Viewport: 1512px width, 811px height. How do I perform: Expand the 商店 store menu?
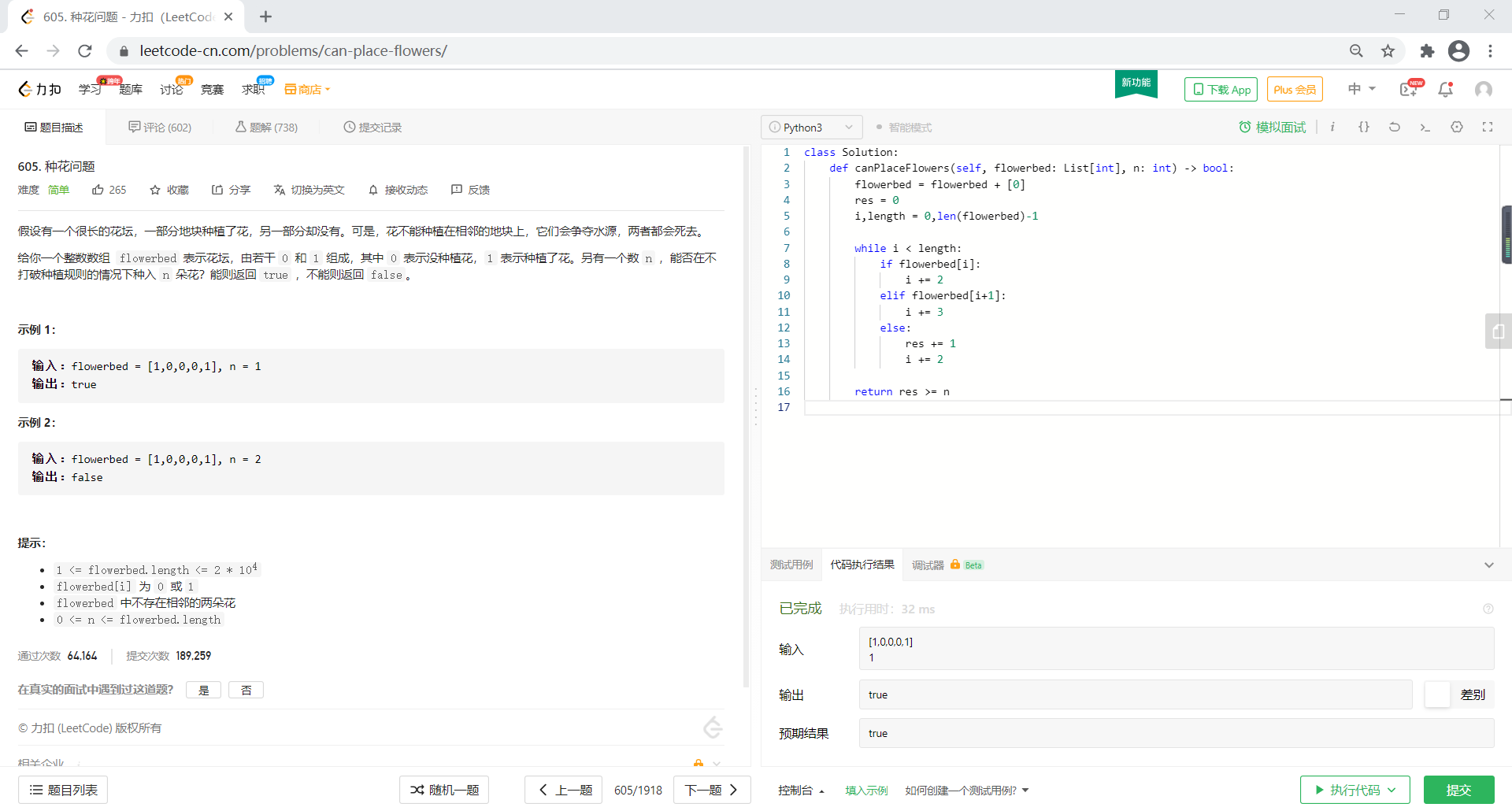(307, 90)
